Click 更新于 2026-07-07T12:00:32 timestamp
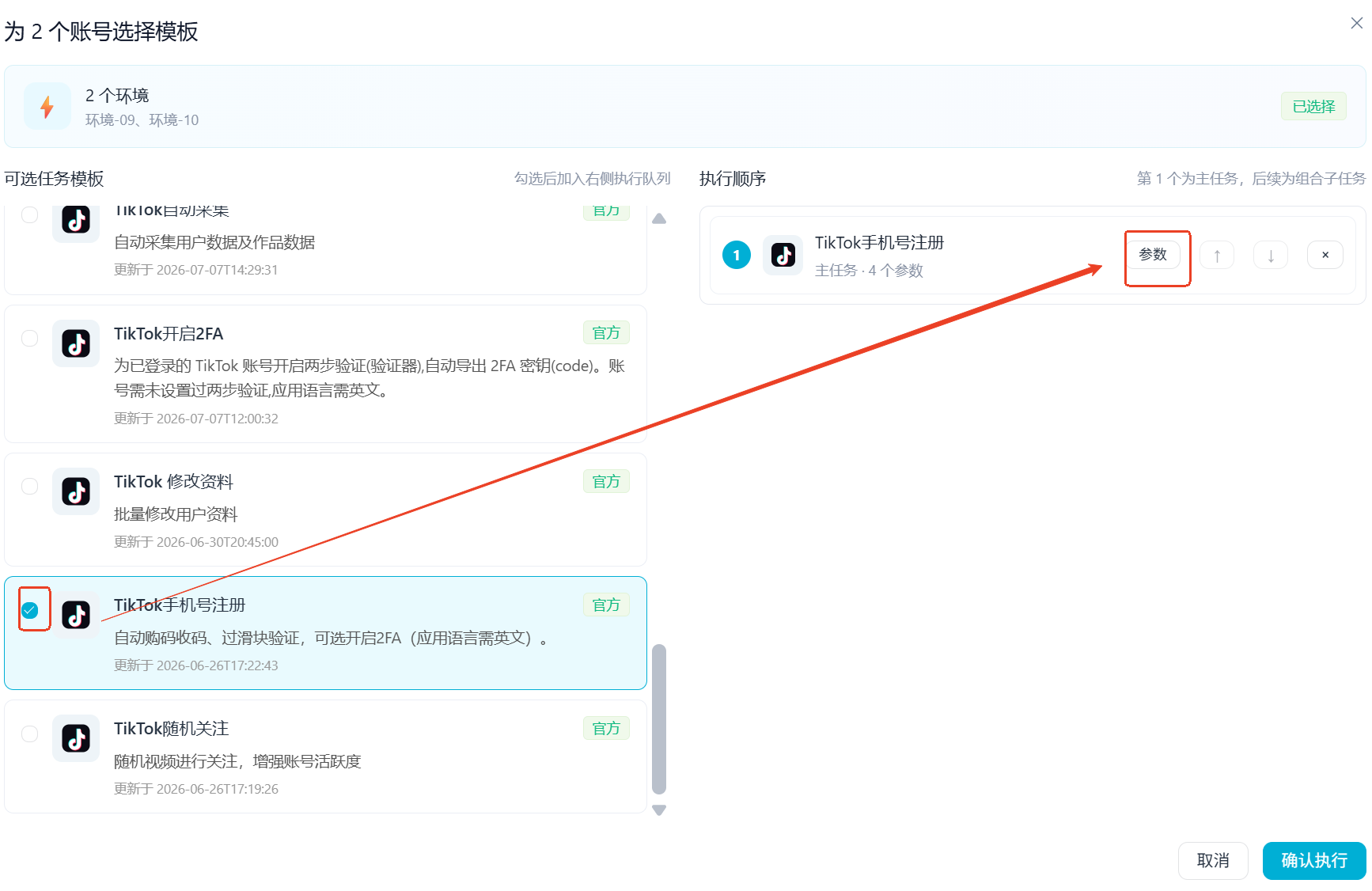 point(196,418)
